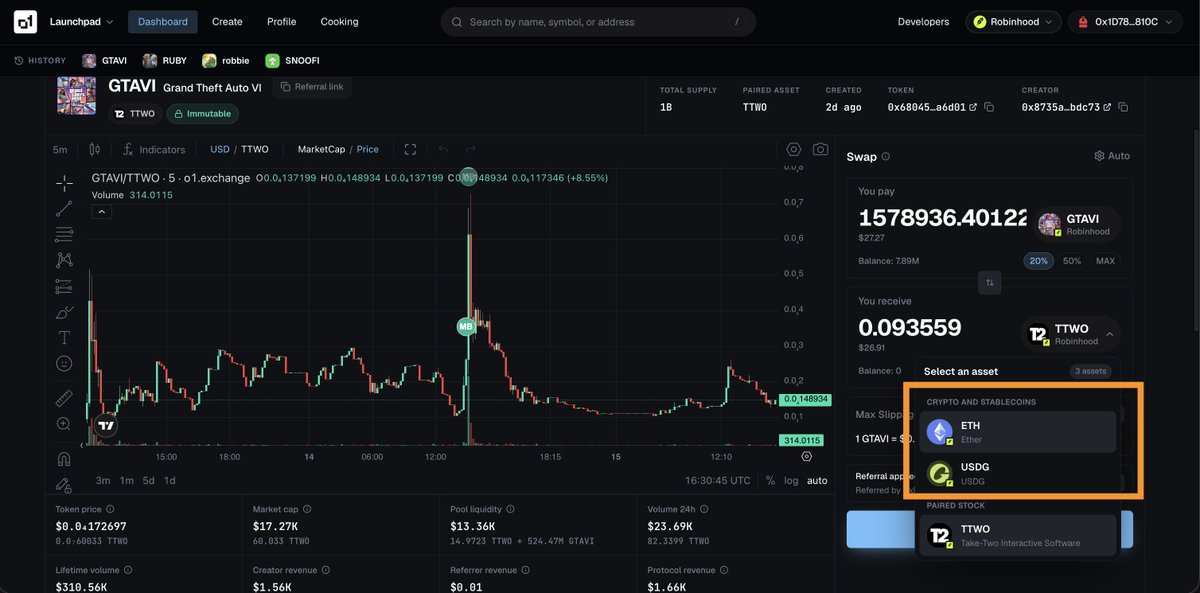Click the TradingView logo on chart

[x=106, y=425]
